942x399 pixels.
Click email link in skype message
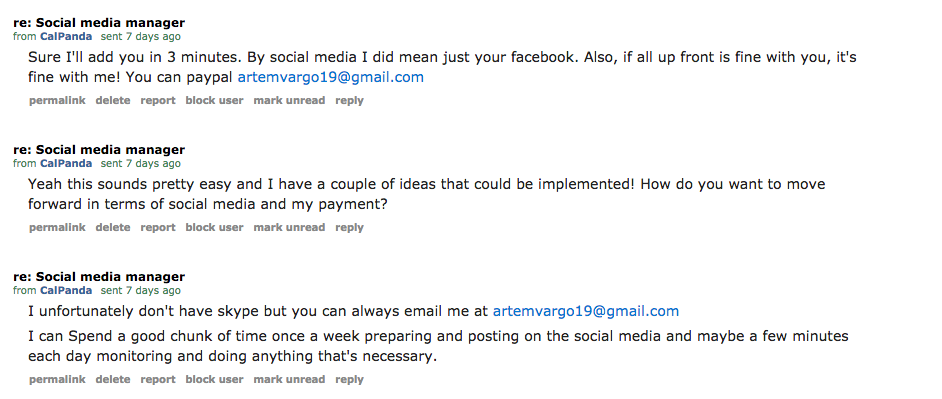click(x=586, y=311)
